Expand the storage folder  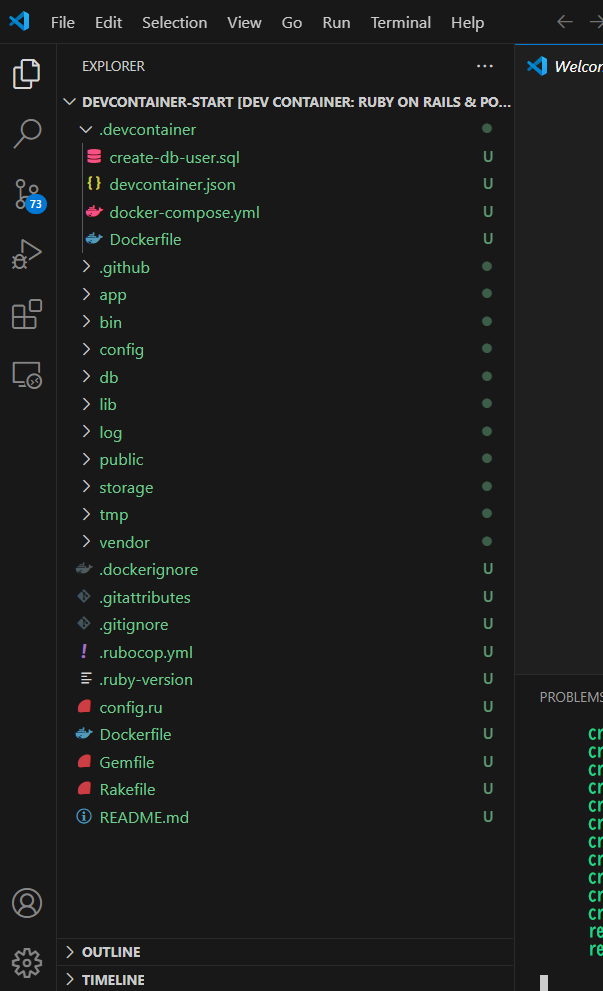(86, 487)
